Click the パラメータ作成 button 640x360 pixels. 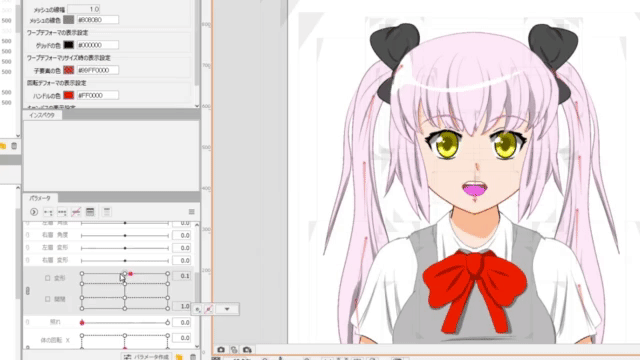(147, 357)
